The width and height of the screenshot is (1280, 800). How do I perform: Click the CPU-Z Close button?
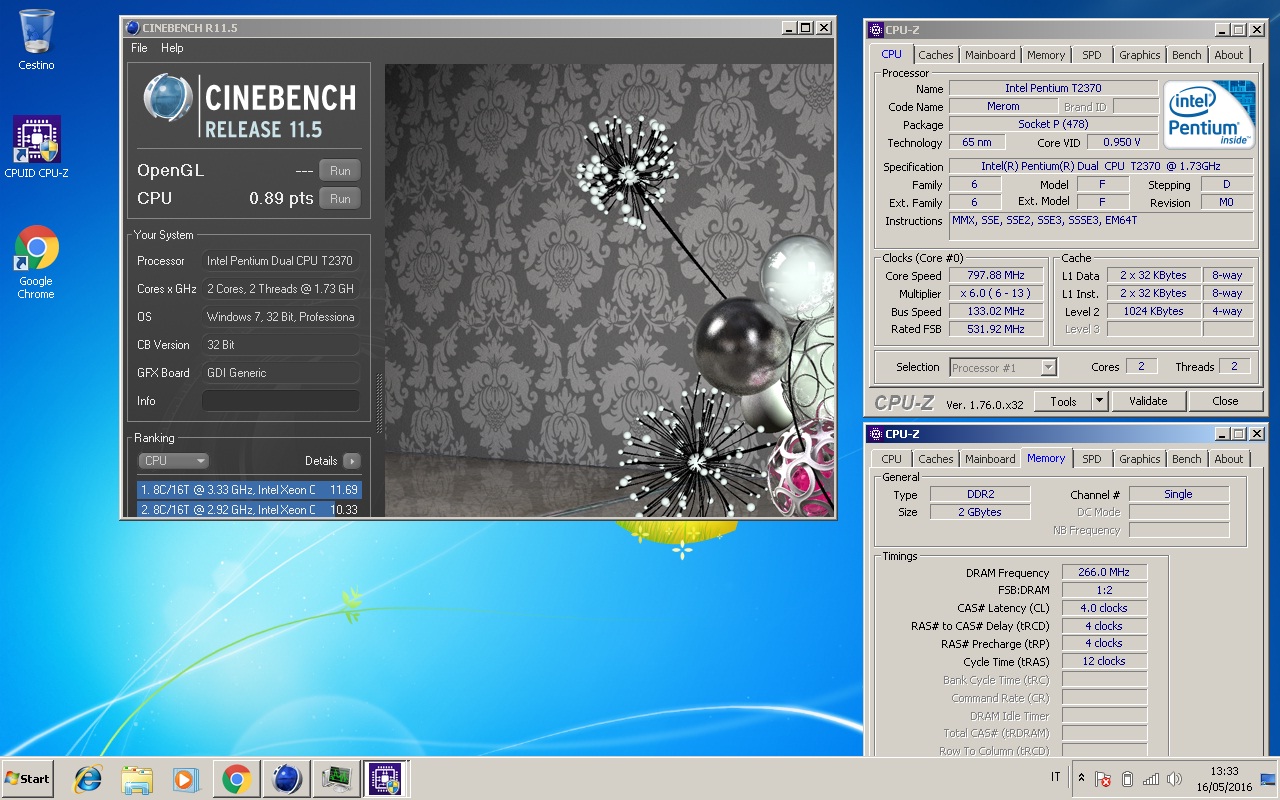click(1225, 401)
